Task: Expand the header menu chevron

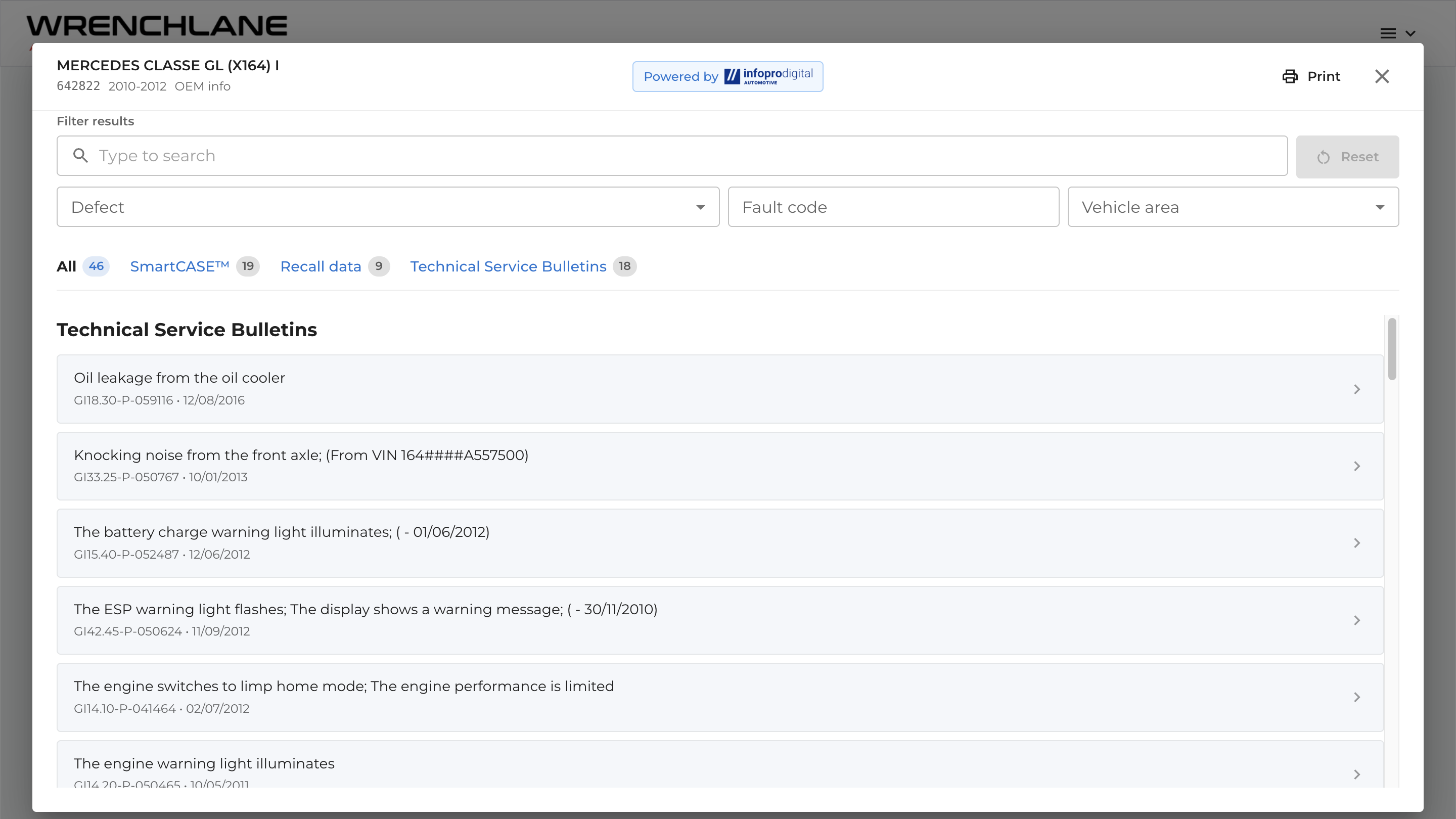Action: click(x=1410, y=33)
